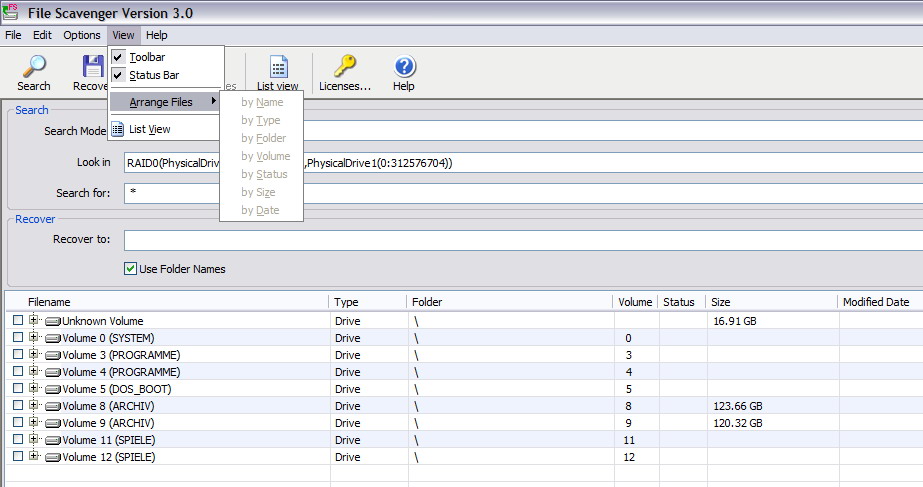Expand the Volume 9 (ARCHIV) node
Viewport: 923px width, 487px height.
34,422
